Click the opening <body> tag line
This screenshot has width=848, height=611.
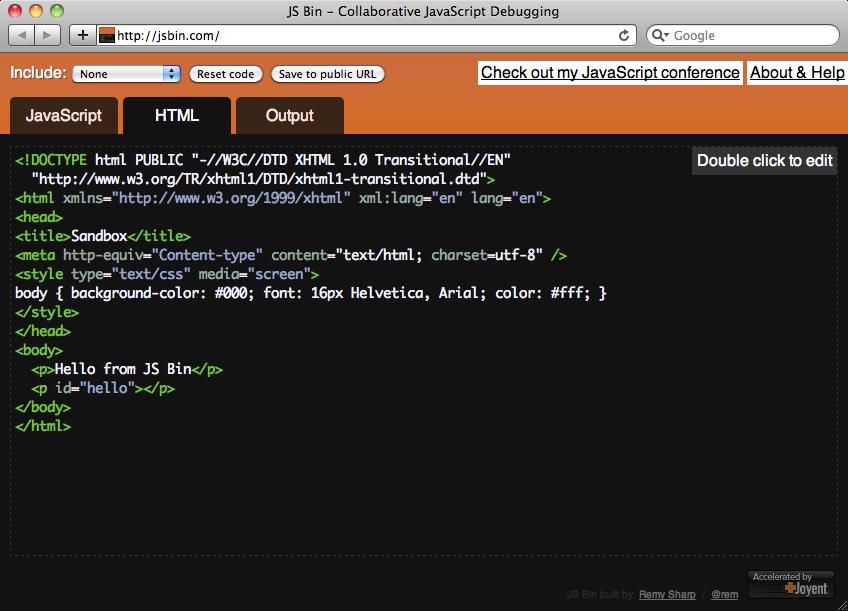point(39,350)
